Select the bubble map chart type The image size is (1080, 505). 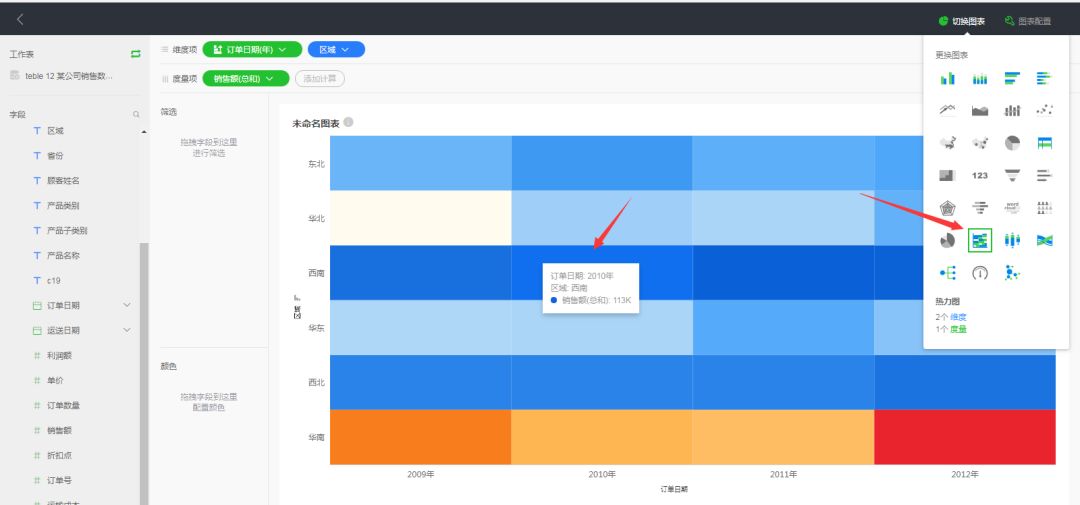(x=979, y=143)
